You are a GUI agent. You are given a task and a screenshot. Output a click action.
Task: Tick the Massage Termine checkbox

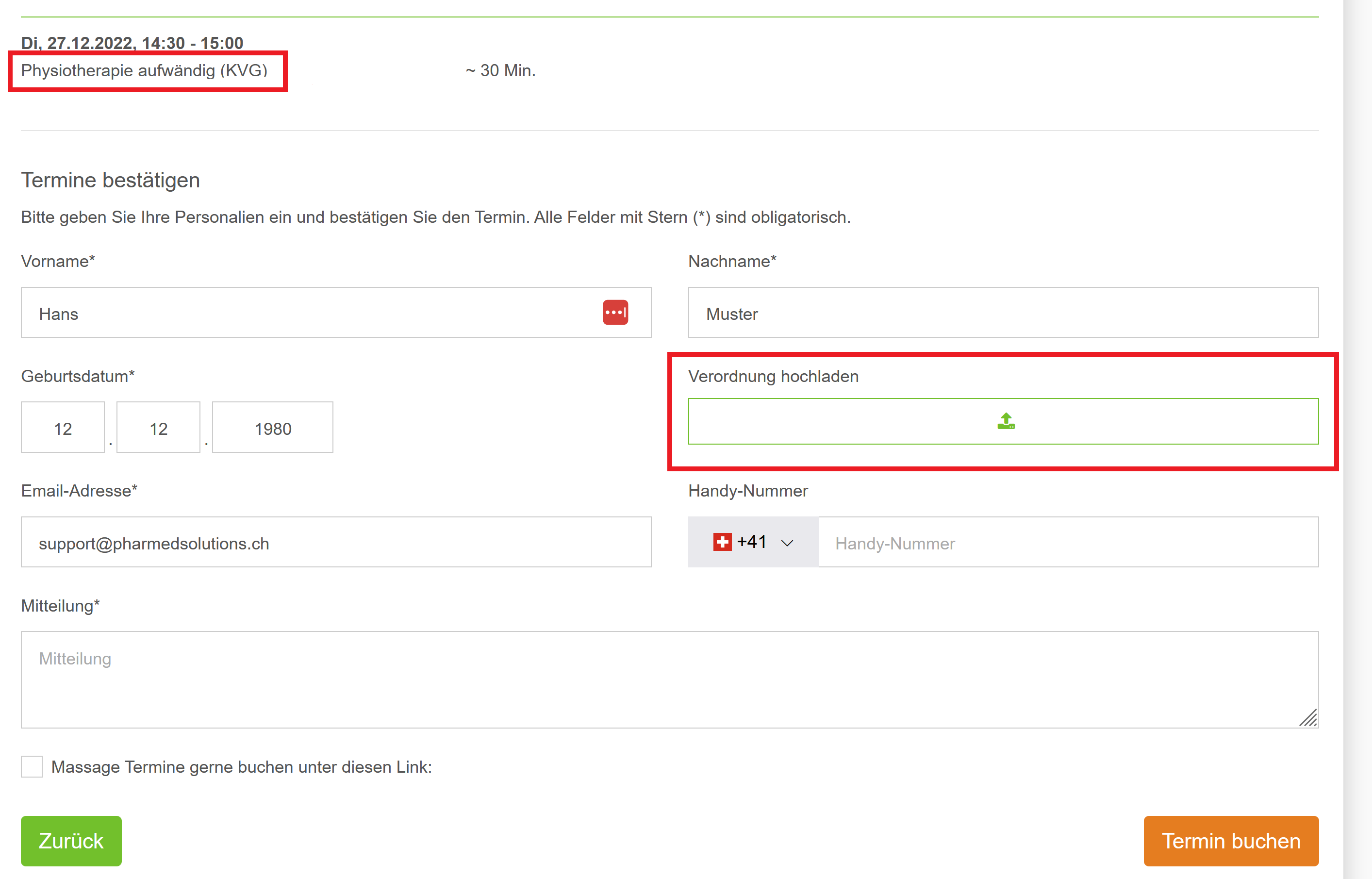click(x=32, y=766)
